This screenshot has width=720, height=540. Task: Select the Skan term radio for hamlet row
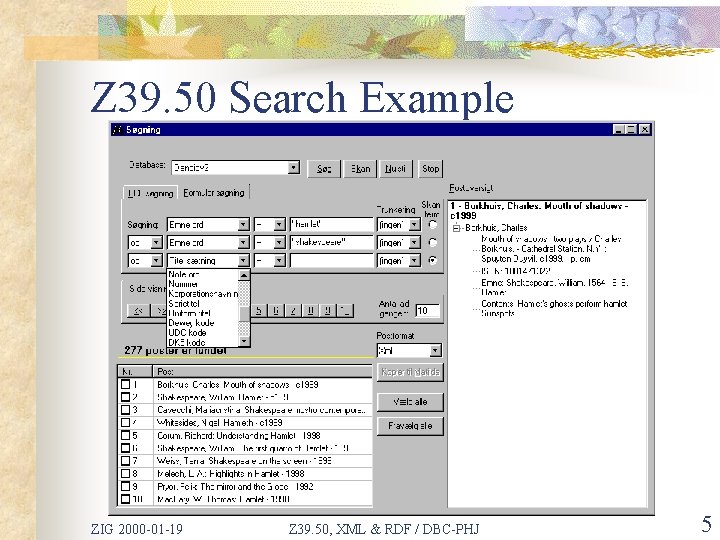pos(432,225)
